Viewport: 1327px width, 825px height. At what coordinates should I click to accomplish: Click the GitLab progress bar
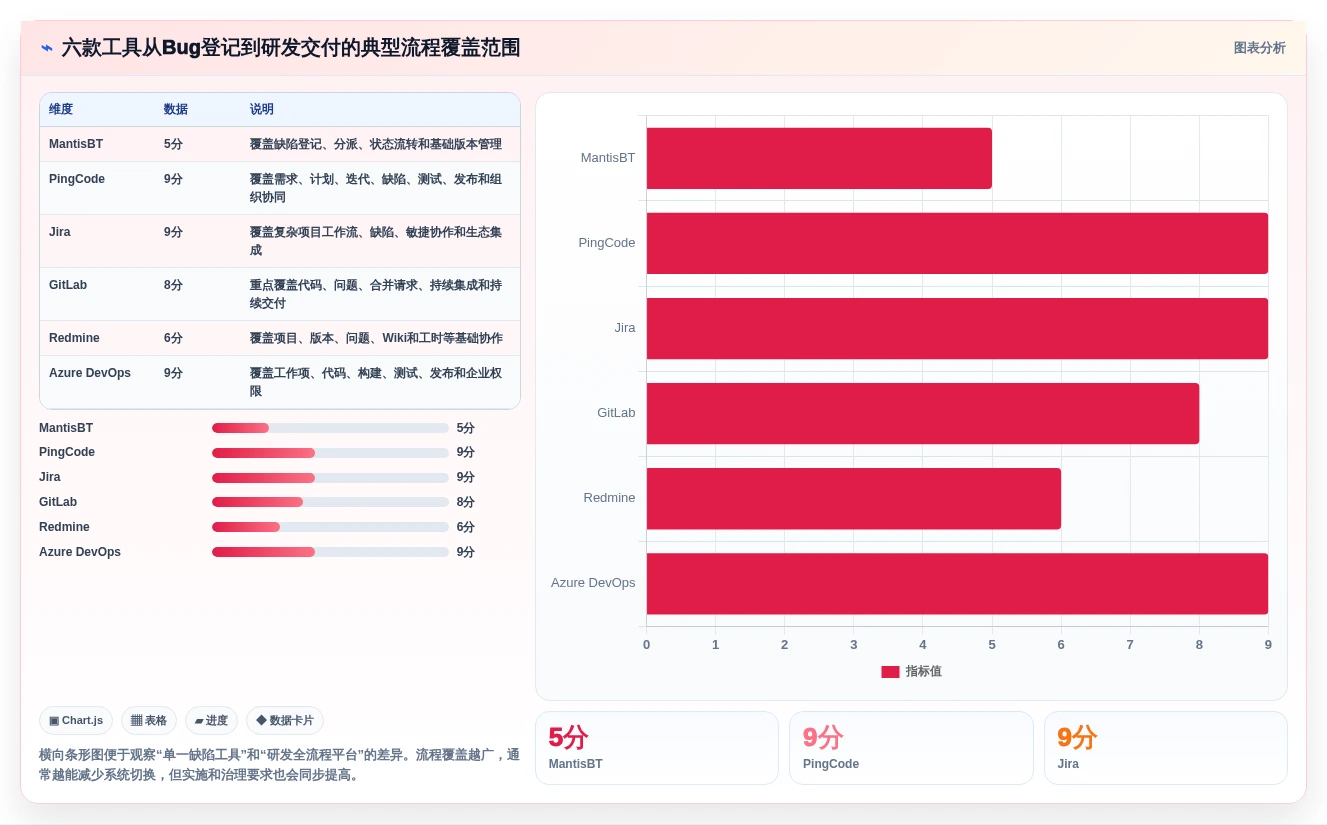[330, 502]
